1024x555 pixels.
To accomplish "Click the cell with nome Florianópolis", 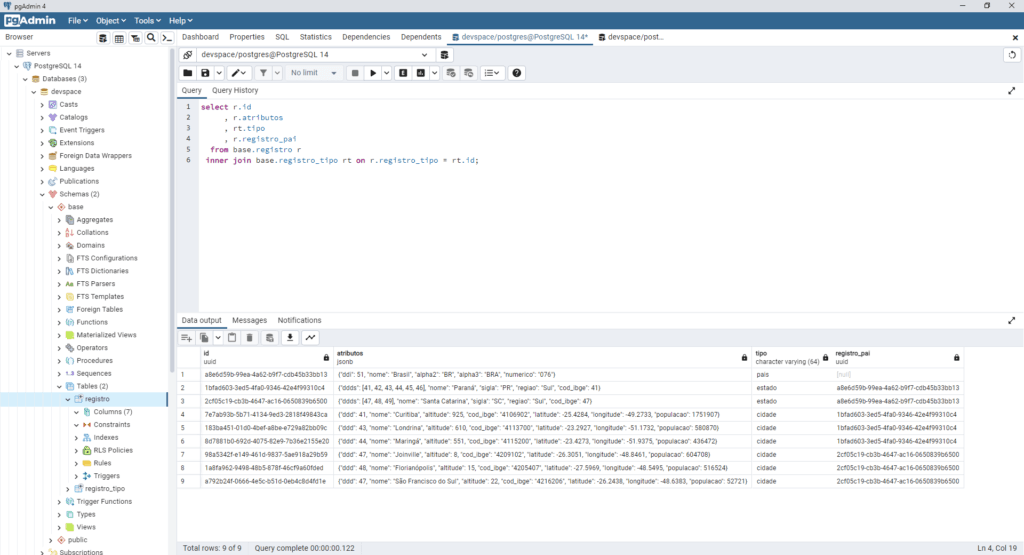I will pyautogui.click(x=542, y=468).
